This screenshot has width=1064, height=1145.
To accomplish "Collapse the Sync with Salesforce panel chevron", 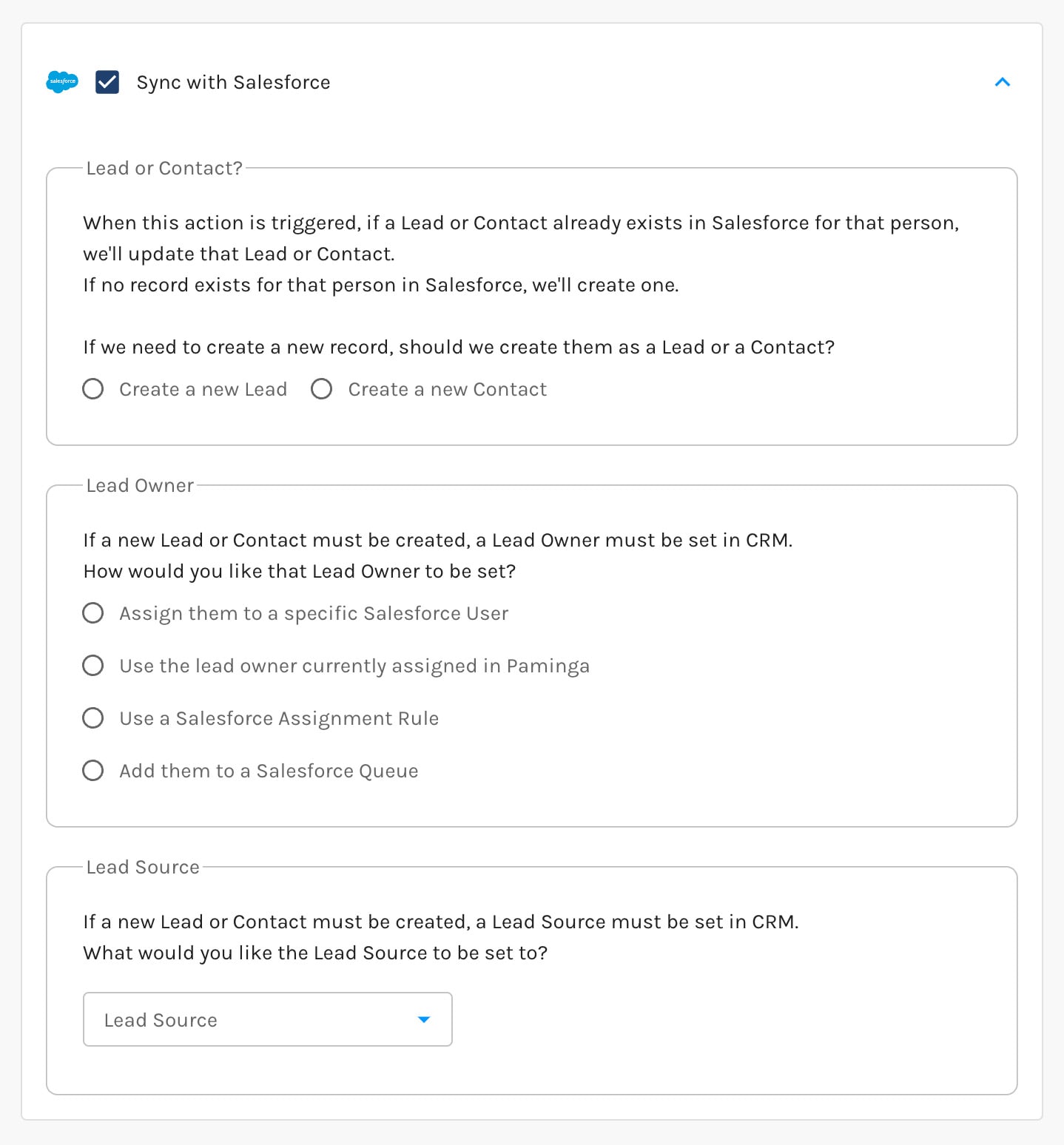I will 1003,82.
